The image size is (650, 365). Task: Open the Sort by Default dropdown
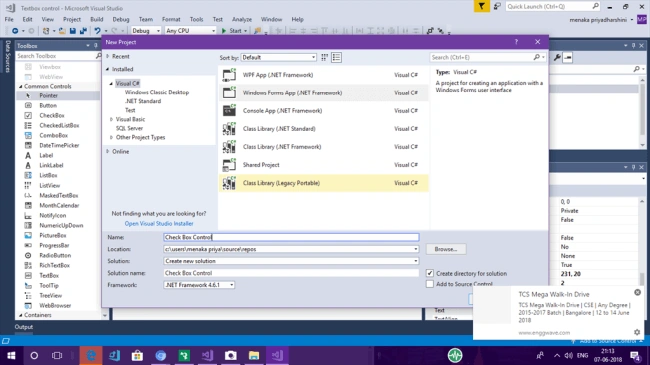[279, 58]
